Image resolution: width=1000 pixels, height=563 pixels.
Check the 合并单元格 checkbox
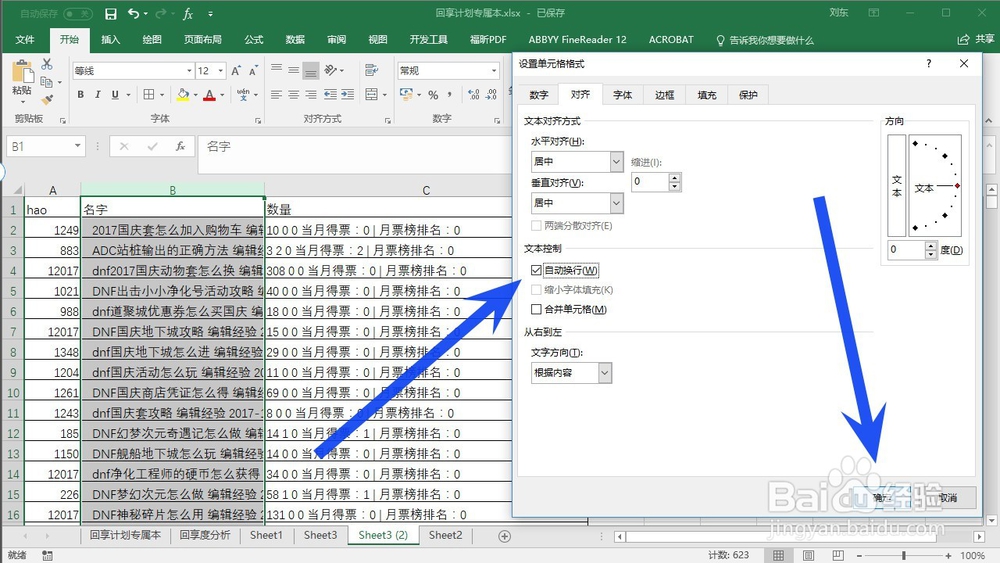pyautogui.click(x=536, y=309)
